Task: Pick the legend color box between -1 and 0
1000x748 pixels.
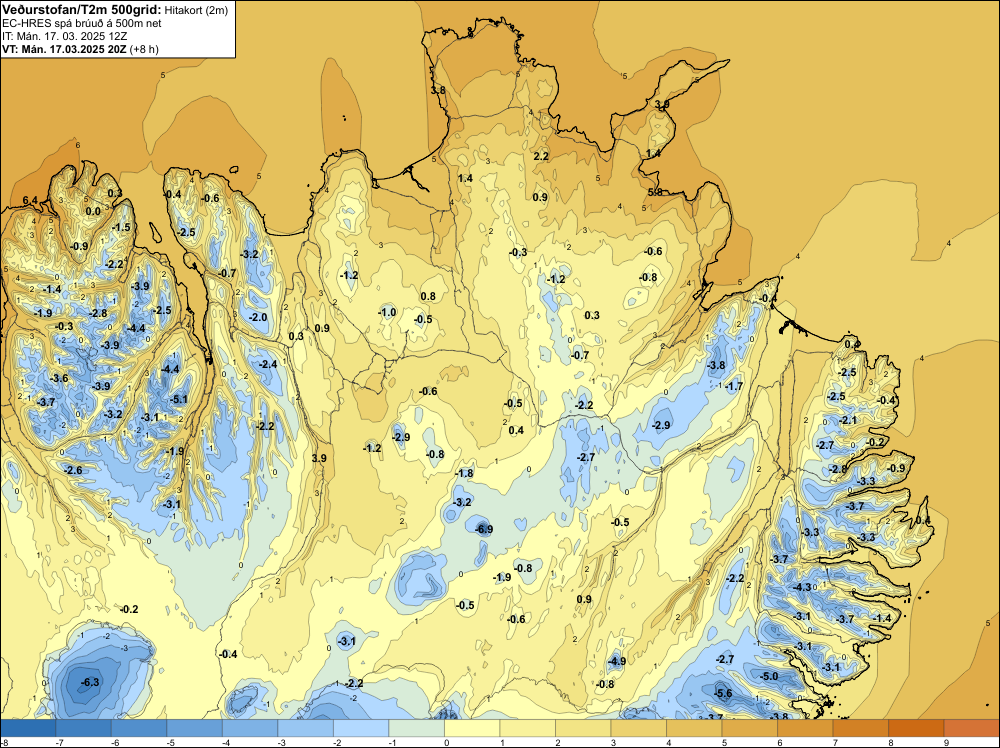Action: 416,728
